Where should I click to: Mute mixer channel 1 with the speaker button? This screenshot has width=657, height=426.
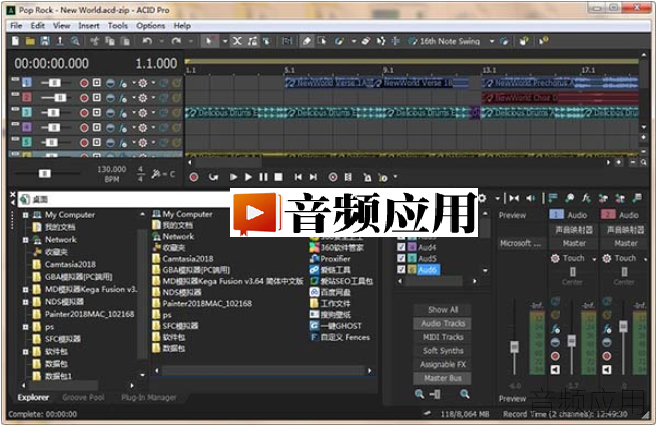[555, 369]
